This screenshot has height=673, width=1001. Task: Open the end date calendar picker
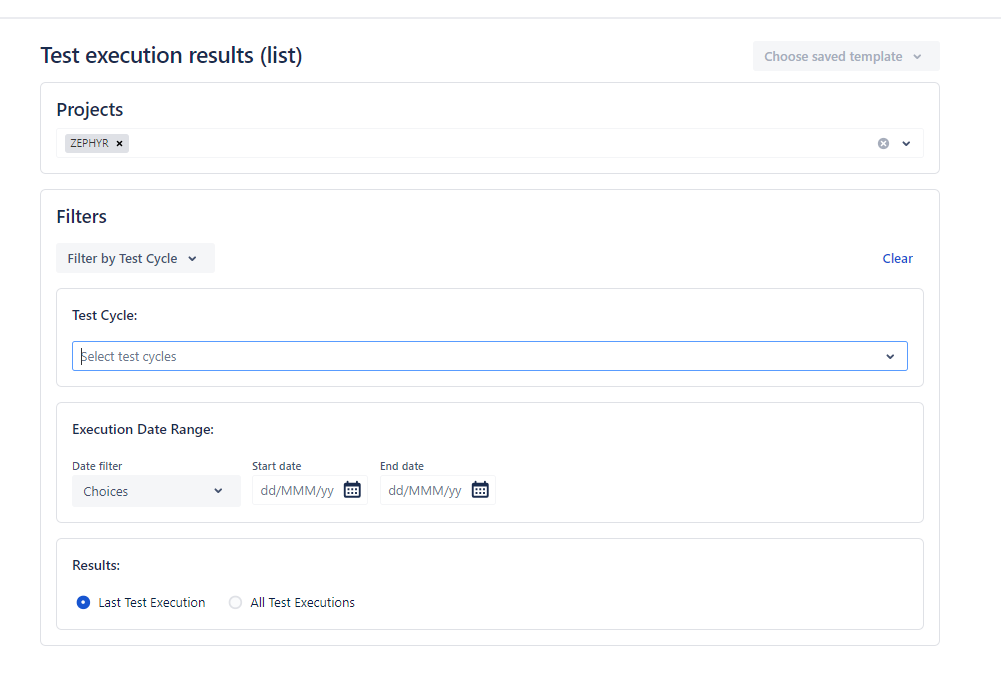click(480, 490)
